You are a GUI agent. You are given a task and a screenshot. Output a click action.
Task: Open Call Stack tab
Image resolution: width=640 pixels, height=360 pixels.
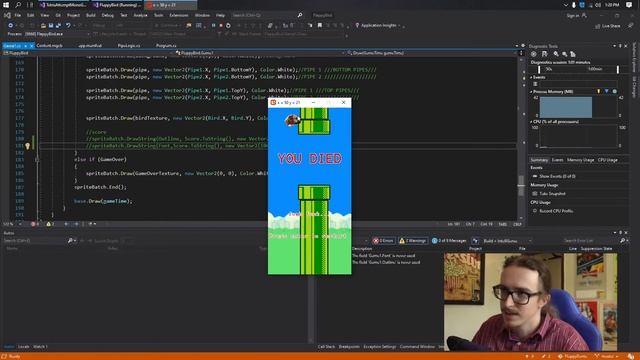[x=326, y=347]
